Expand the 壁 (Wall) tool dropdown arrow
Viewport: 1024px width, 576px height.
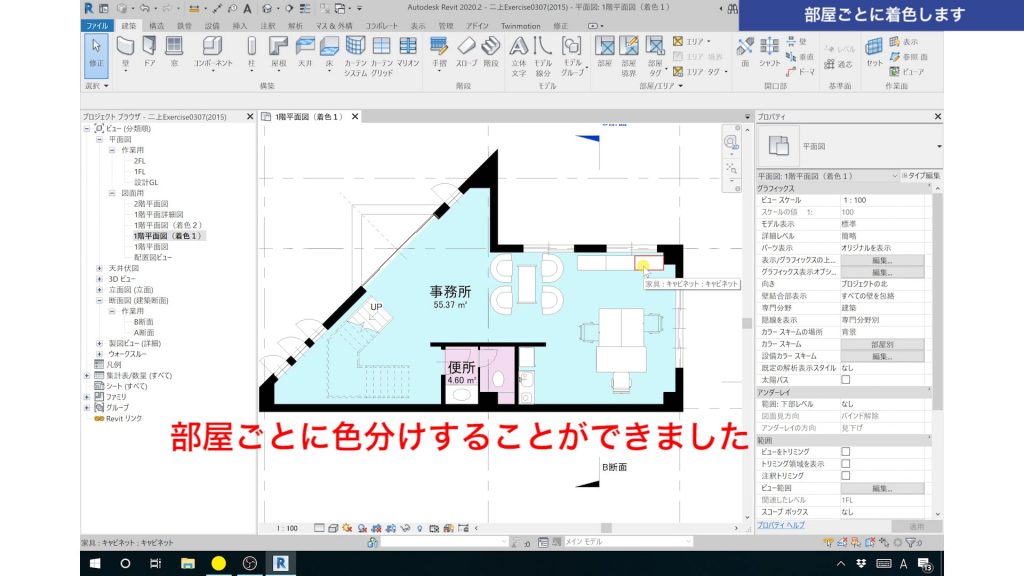(124, 70)
